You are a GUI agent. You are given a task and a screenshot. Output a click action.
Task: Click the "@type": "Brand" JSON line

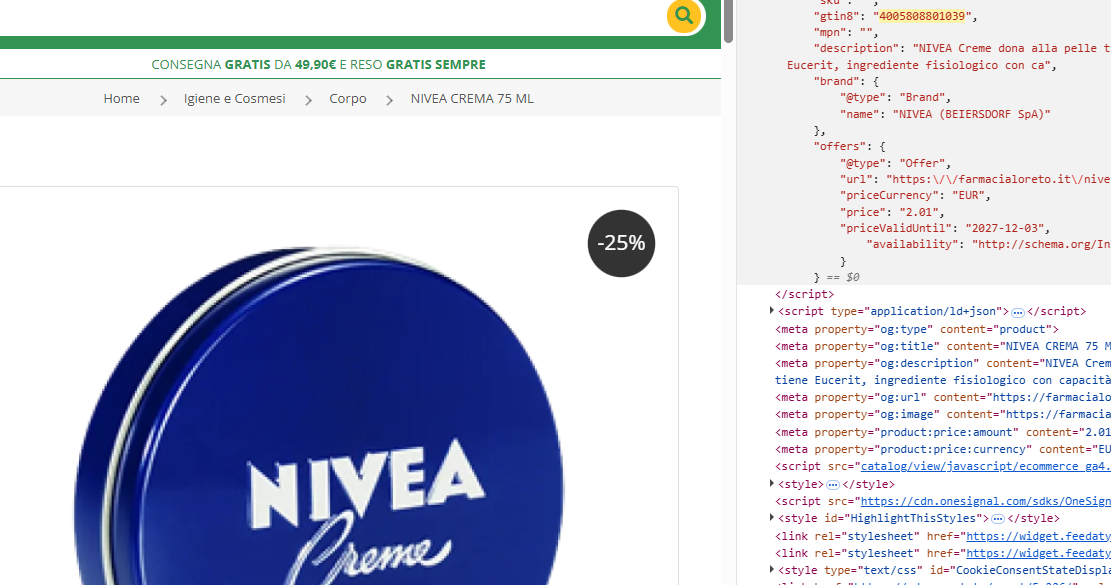point(896,97)
